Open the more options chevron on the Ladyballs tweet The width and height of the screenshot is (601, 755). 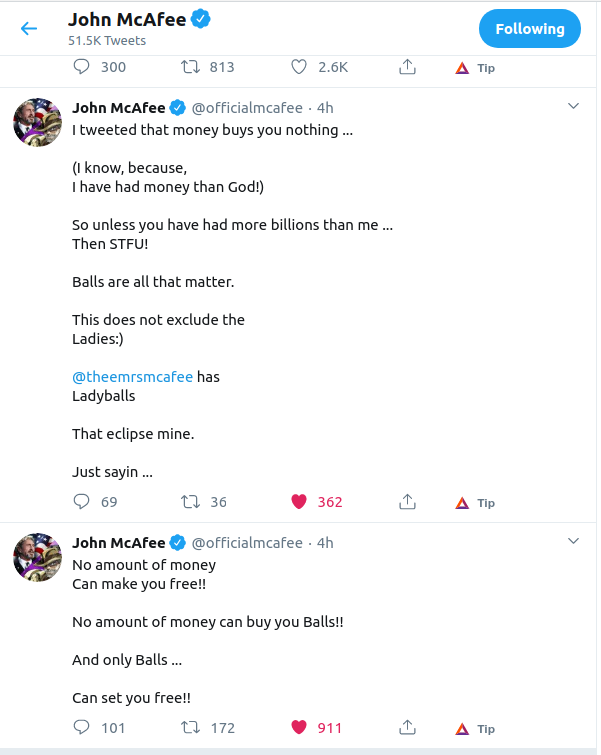click(573, 106)
